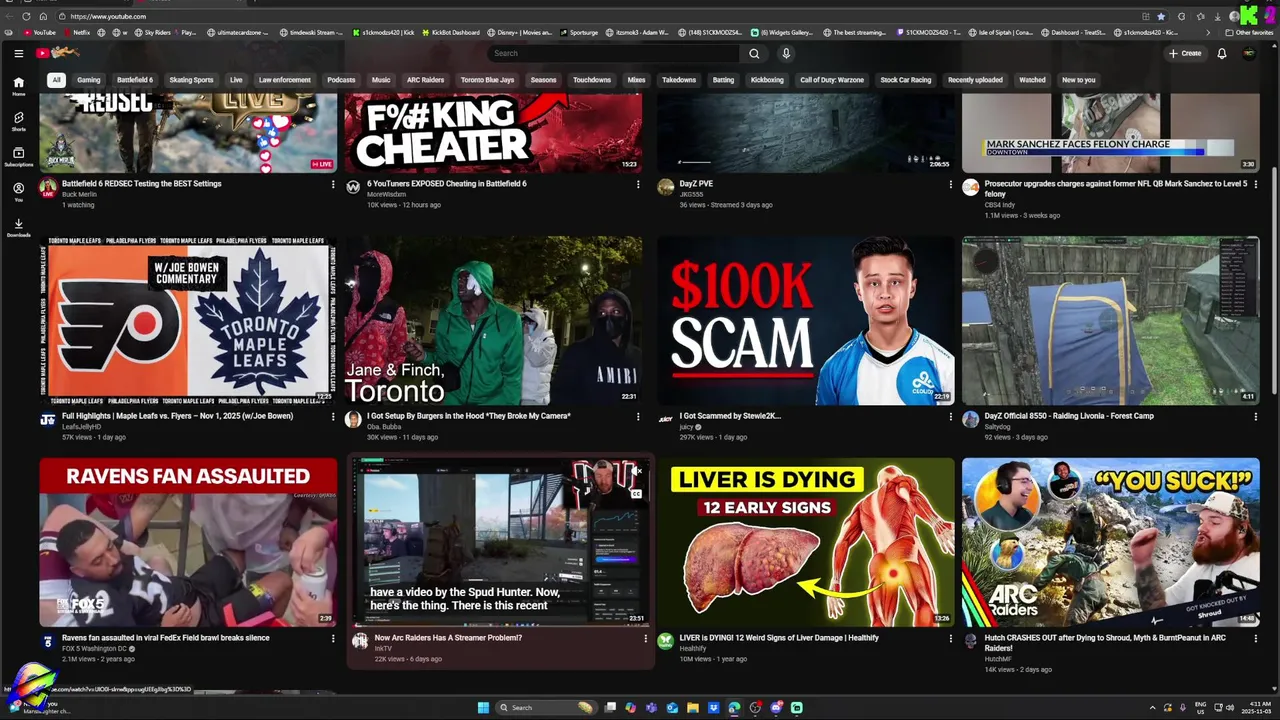This screenshot has height=720, width=1280.
Task: Open more options for Prosecutor upgrades charges video
Action: pos(1255,184)
